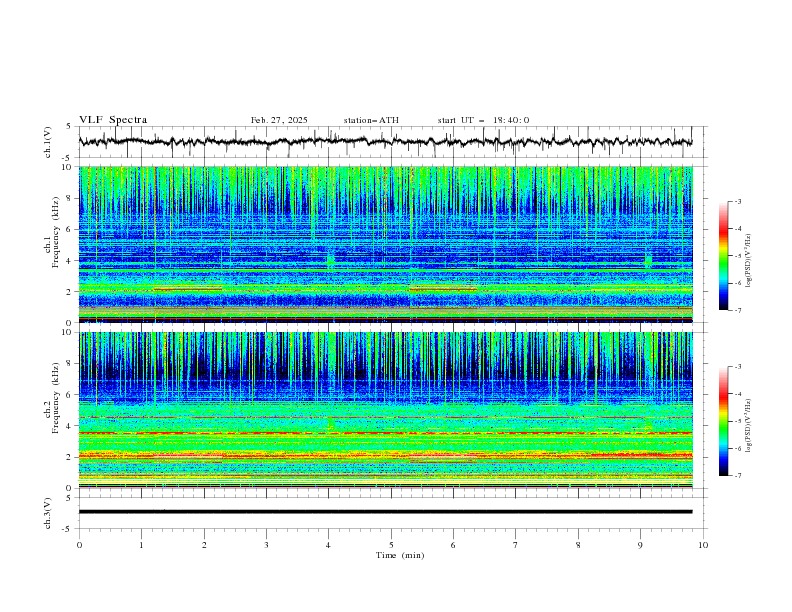Image resolution: width=792 pixels, height=612 pixels.
Task: Click the ch.1 PSD color scale bar
Action: (x=723, y=256)
